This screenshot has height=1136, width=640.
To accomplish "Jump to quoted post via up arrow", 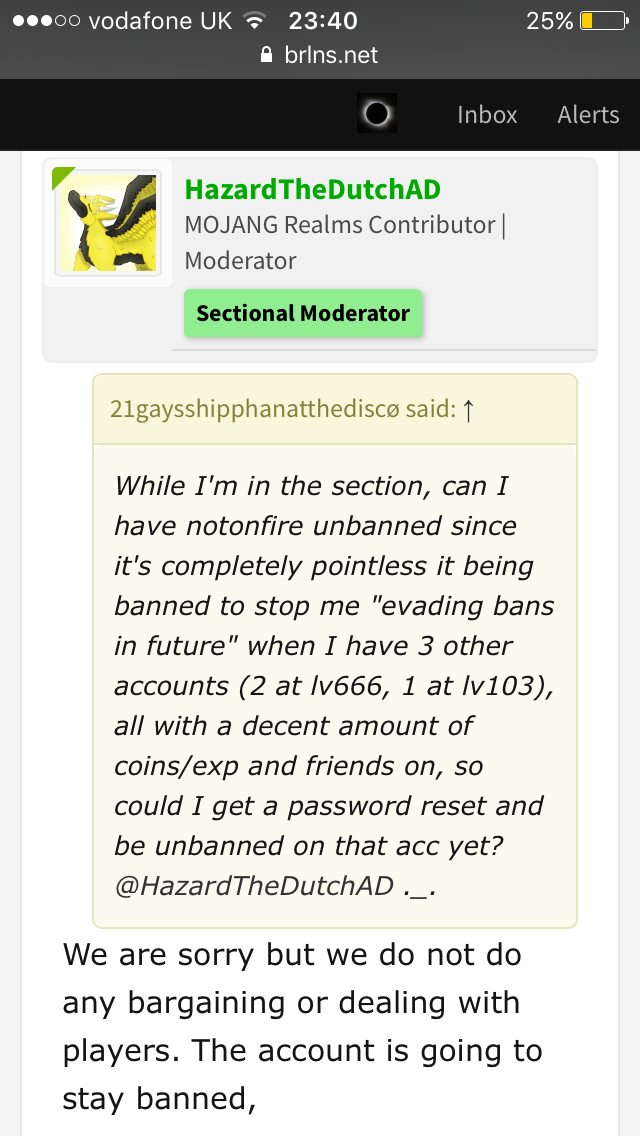I will [x=468, y=410].
